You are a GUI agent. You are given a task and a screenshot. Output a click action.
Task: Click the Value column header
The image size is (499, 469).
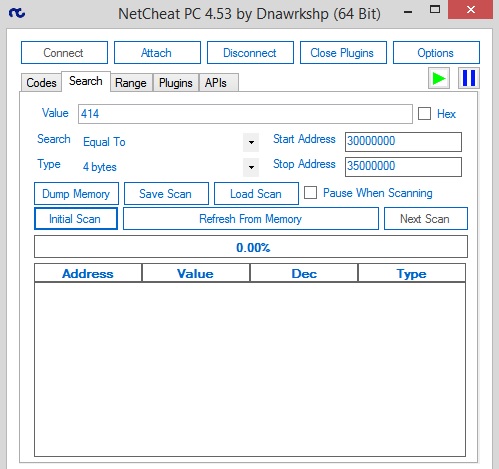point(196,273)
